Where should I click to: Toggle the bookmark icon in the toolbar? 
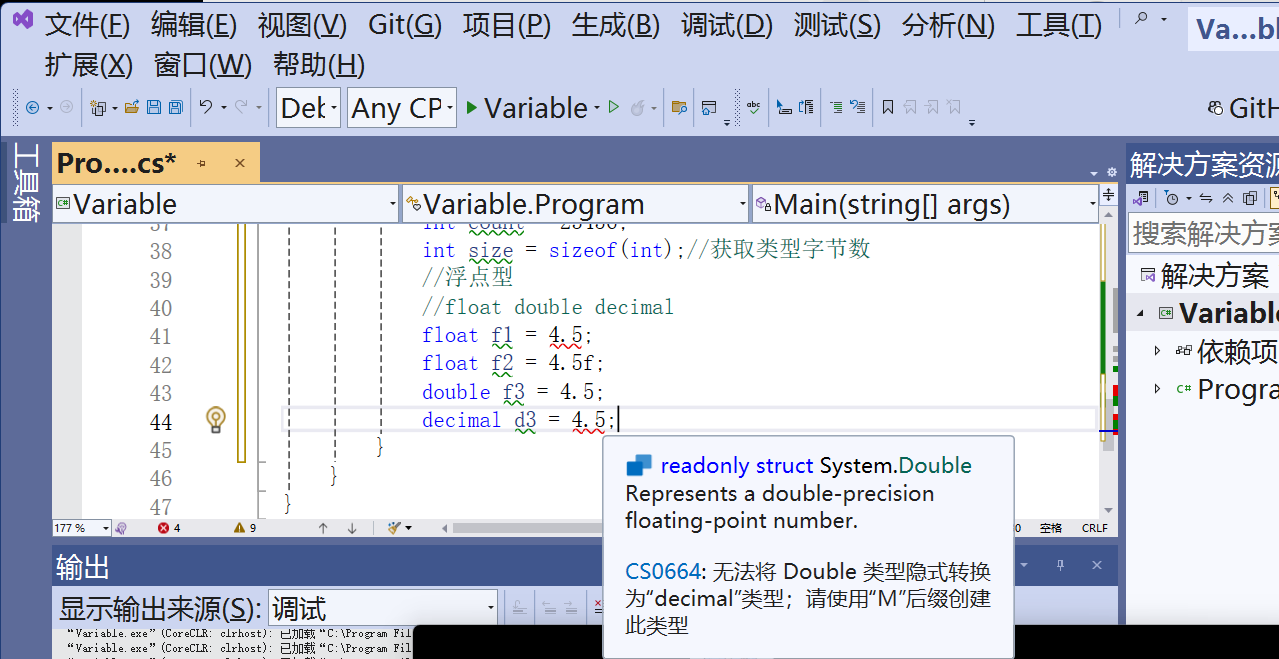(888, 107)
